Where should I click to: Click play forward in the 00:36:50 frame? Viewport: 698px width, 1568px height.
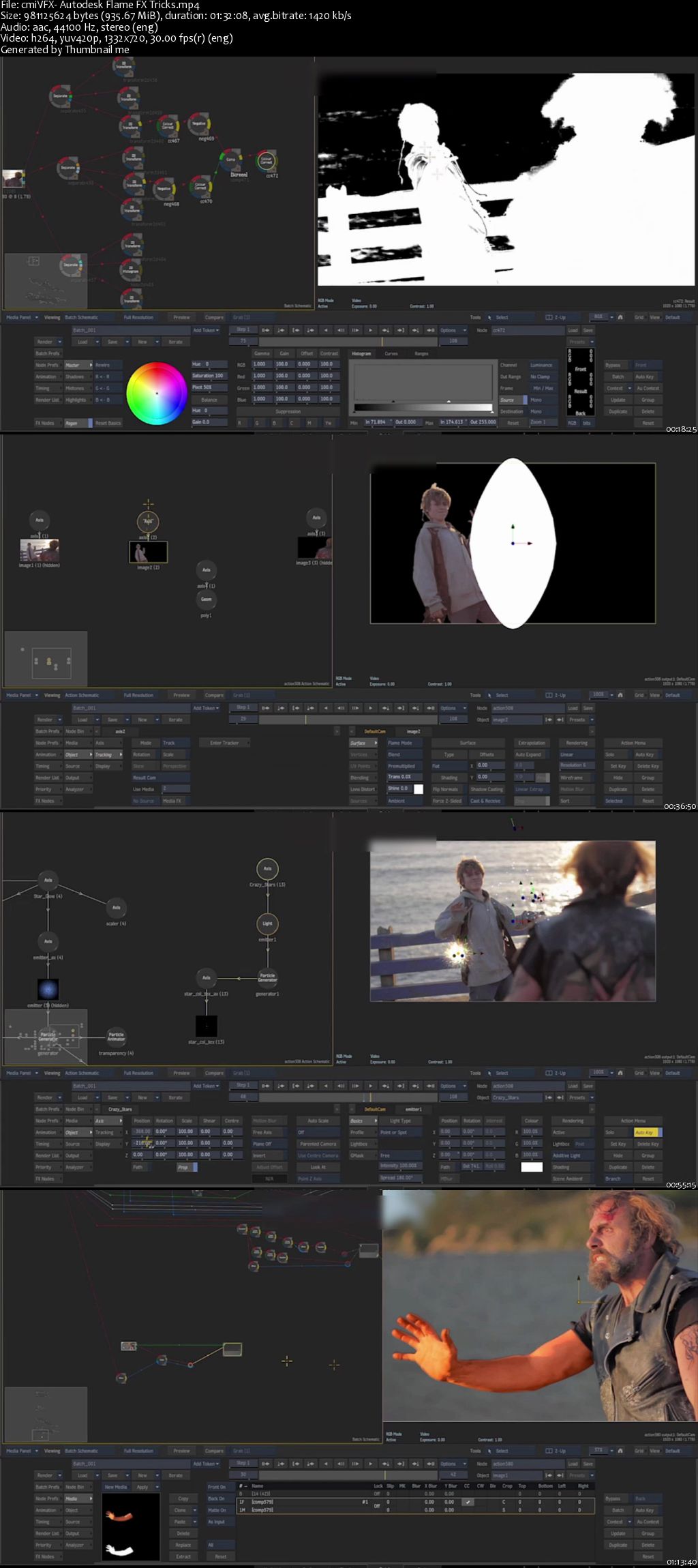coord(370,708)
